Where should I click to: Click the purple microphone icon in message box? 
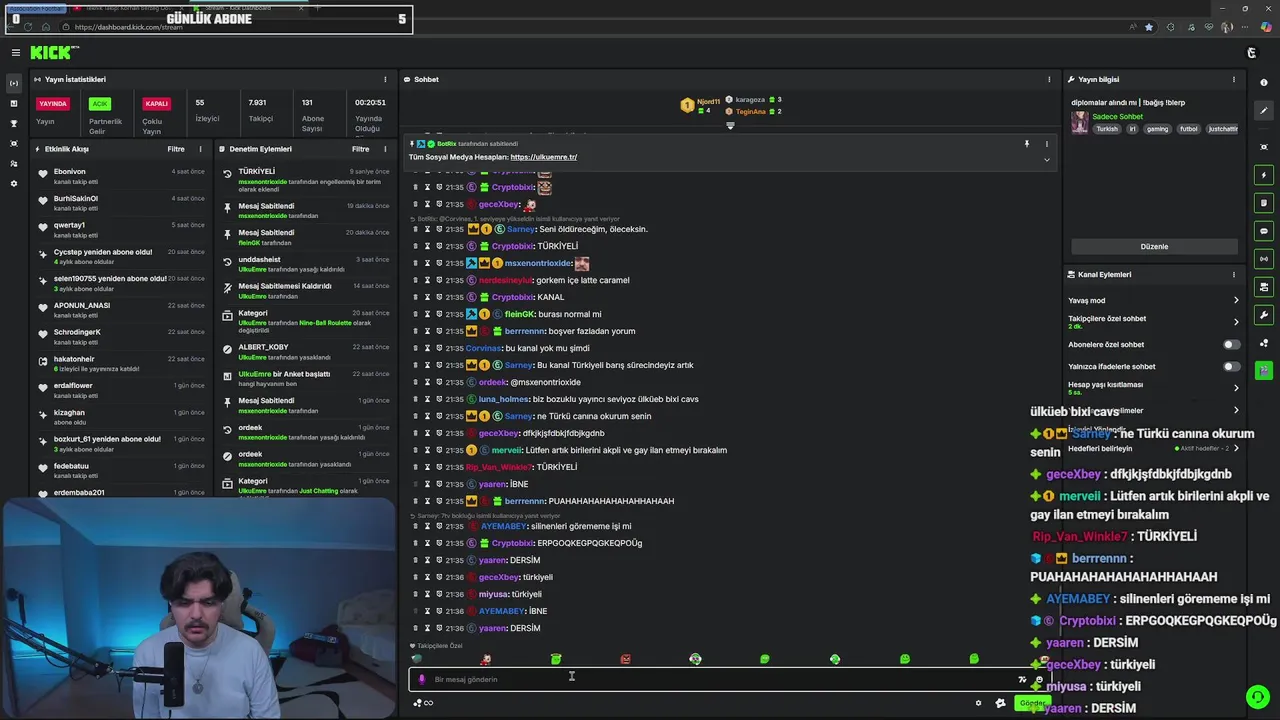click(x=421, y=679)
